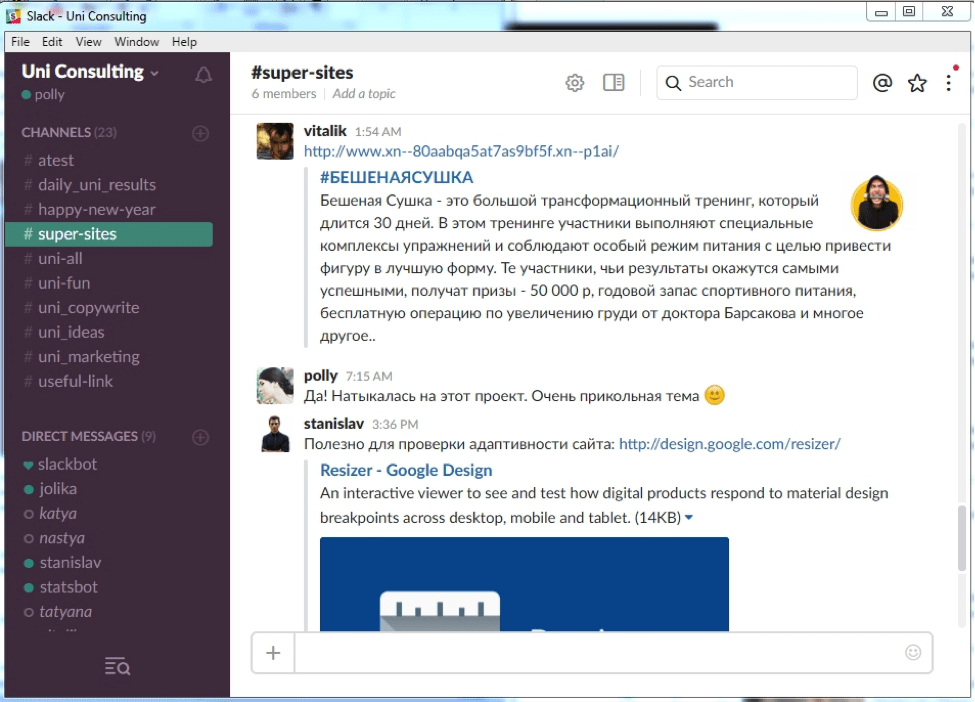Screen dimensions: 975x702
Task: Attach a file using the plus icon
Action: pos(272,652)
